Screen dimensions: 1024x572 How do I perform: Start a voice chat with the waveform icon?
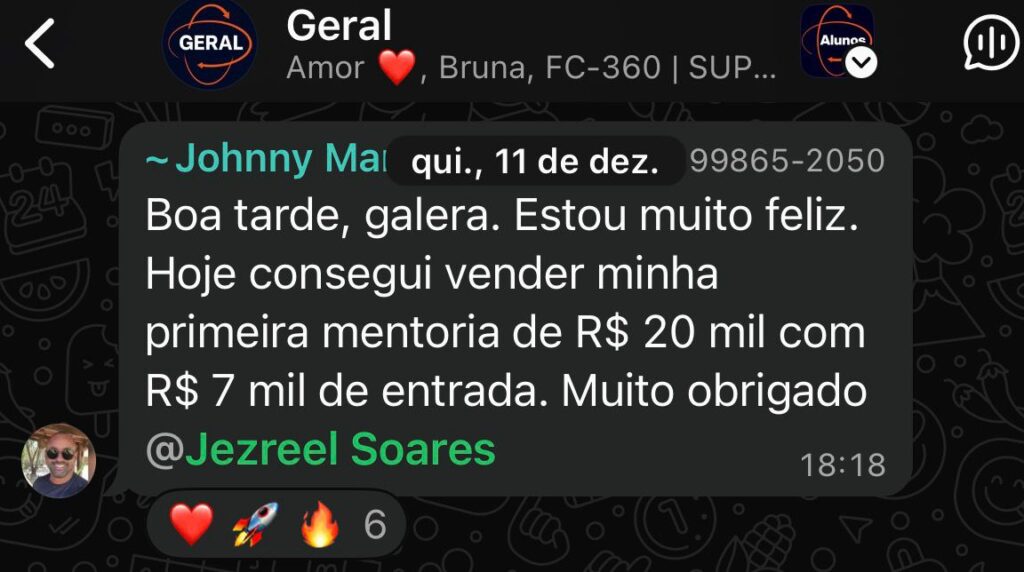pyautogui.click(x=991, y=43)
